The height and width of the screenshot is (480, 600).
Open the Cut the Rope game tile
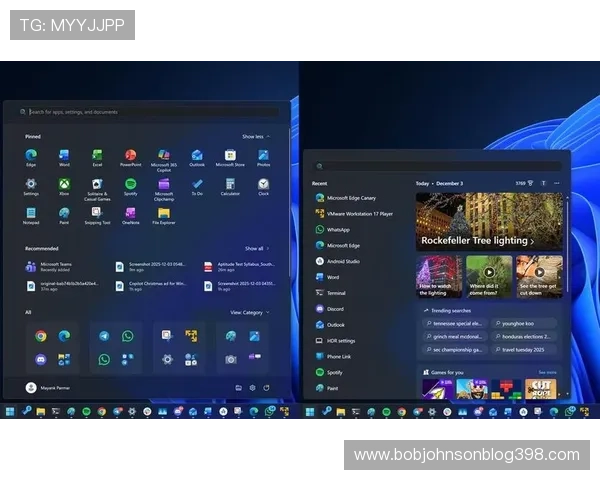click(541, 389)
